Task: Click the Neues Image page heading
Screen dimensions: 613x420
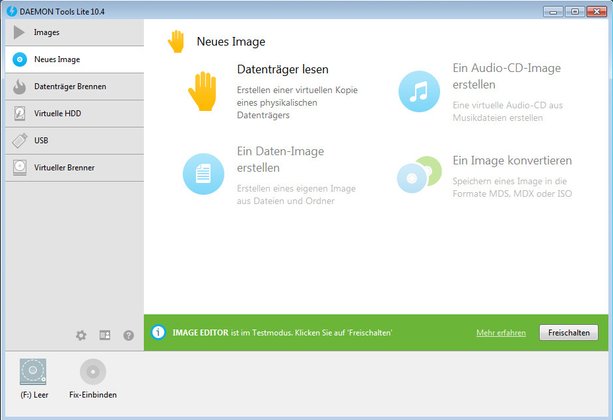Action: click(x=231, y=42)
